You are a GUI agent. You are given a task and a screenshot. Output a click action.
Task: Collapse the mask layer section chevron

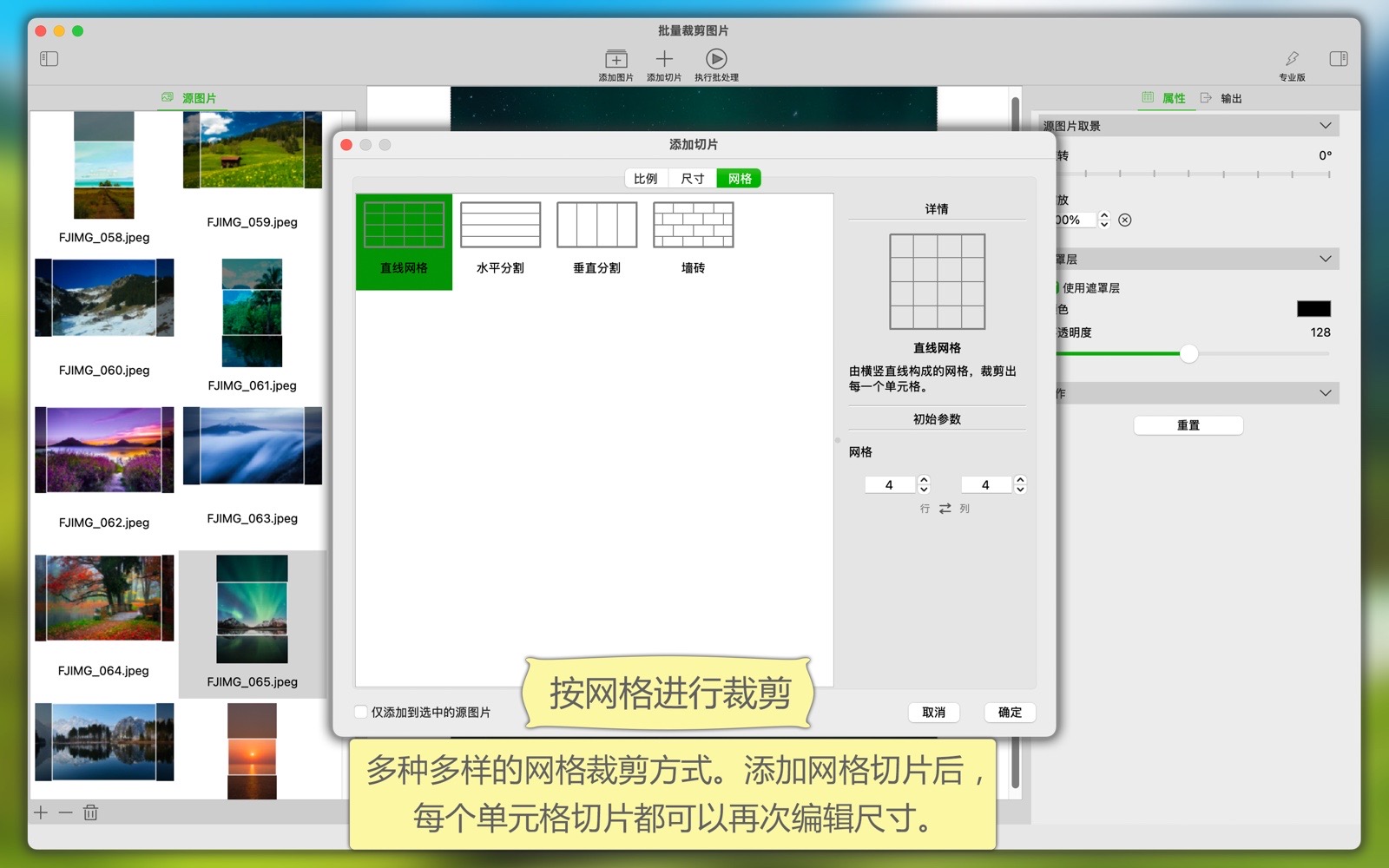[1325, 259]
